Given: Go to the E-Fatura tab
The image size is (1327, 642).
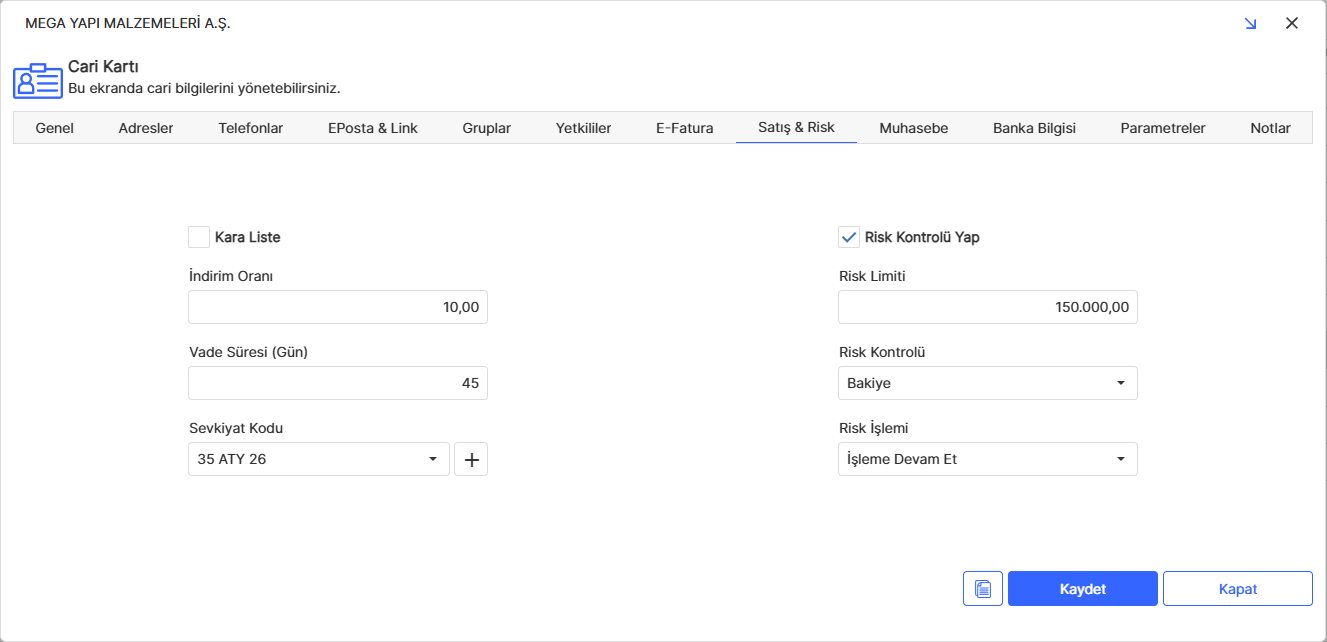Looking at the screenshot, I should [684, 128].
